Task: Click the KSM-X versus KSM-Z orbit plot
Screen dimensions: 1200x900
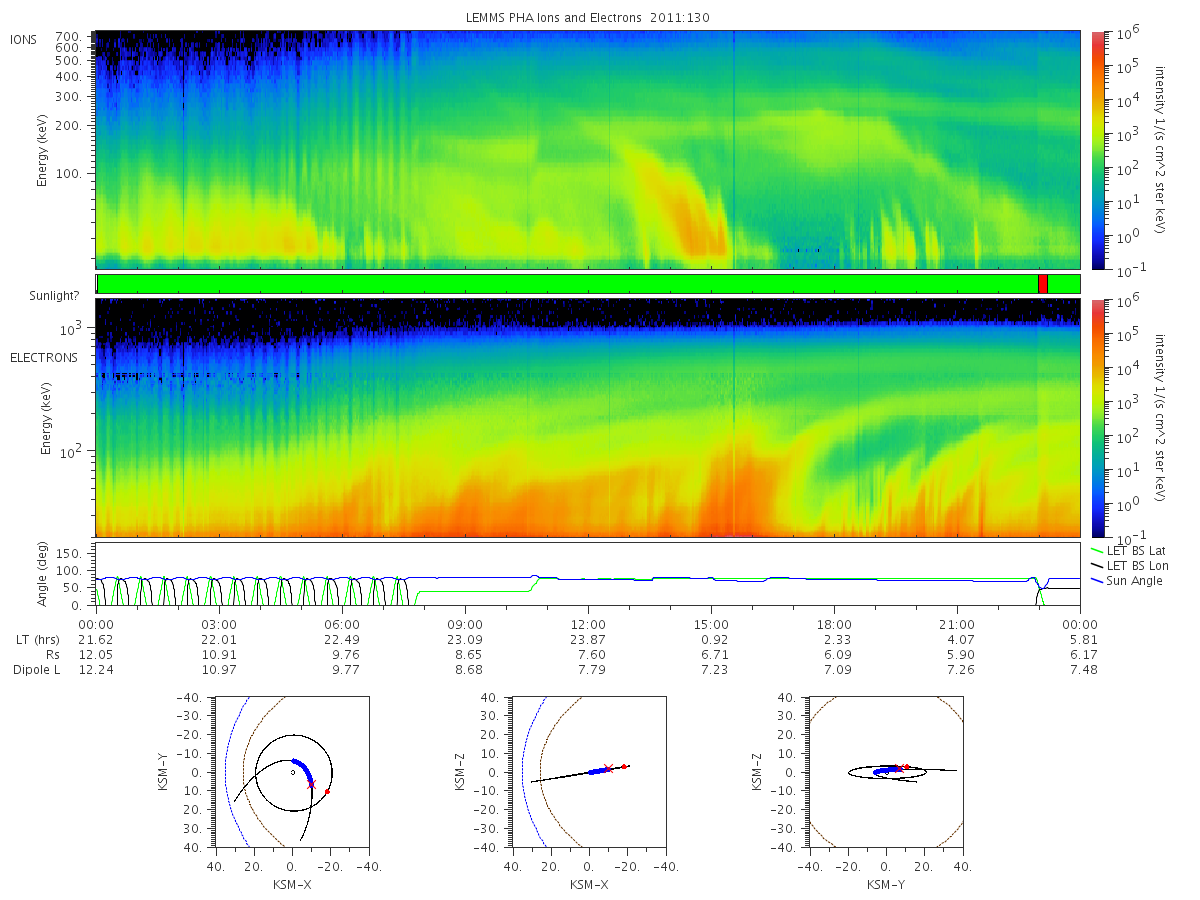Action: click(x=588, y=772)
